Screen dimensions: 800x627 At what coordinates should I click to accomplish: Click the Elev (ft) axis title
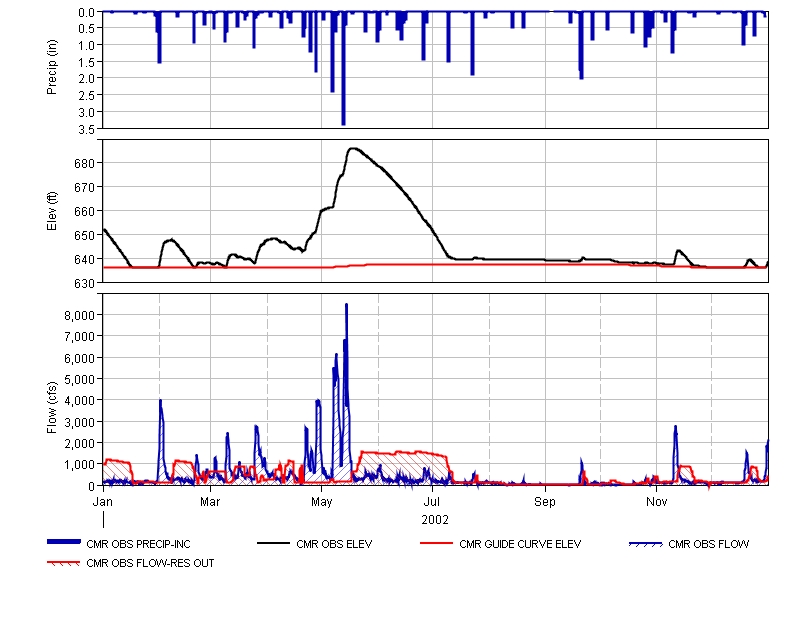52,211
